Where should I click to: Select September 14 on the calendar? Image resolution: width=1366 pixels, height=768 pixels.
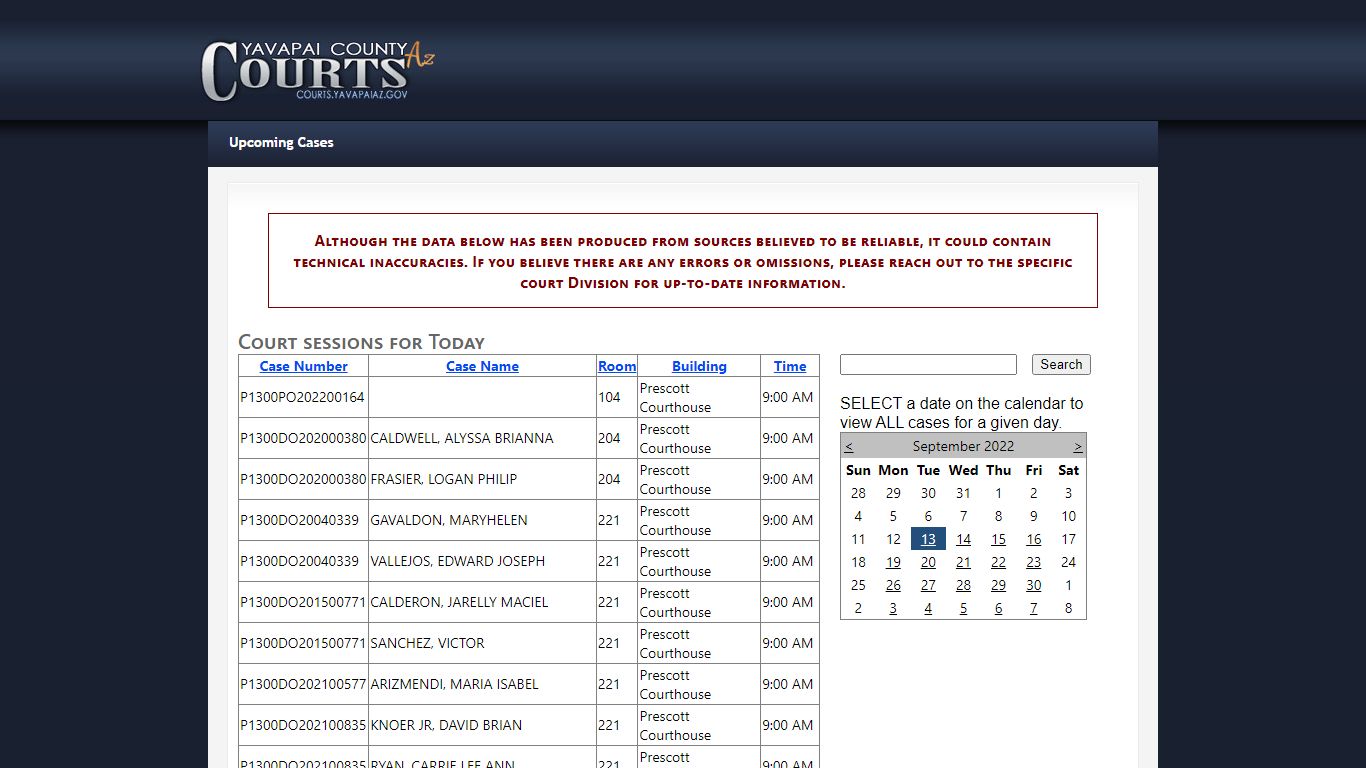[963, 539]
